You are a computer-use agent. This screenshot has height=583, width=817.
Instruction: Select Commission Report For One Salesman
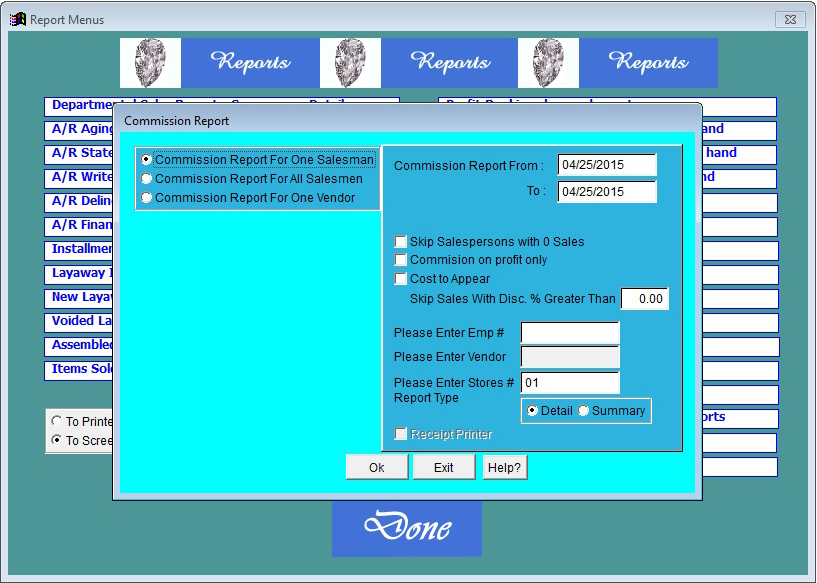coord(147,160)
